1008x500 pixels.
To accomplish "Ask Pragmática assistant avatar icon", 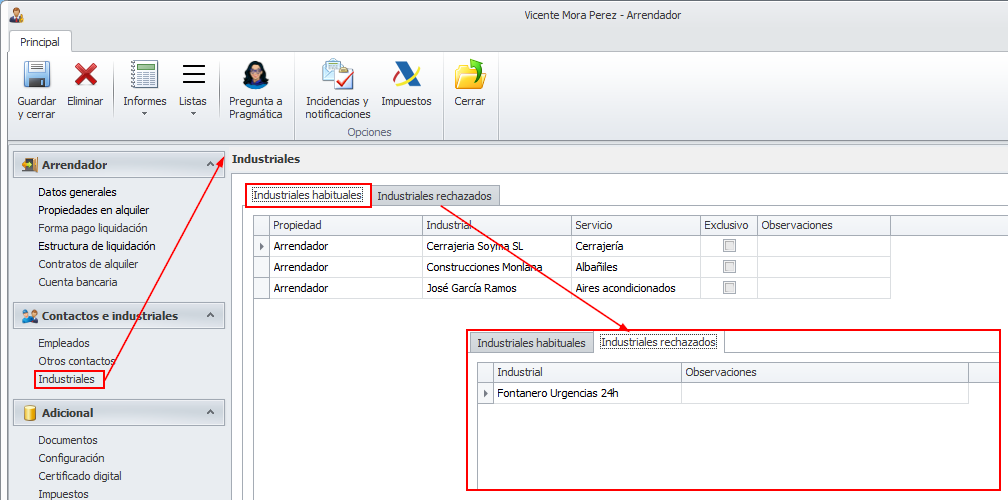I will tap(255, 75).
